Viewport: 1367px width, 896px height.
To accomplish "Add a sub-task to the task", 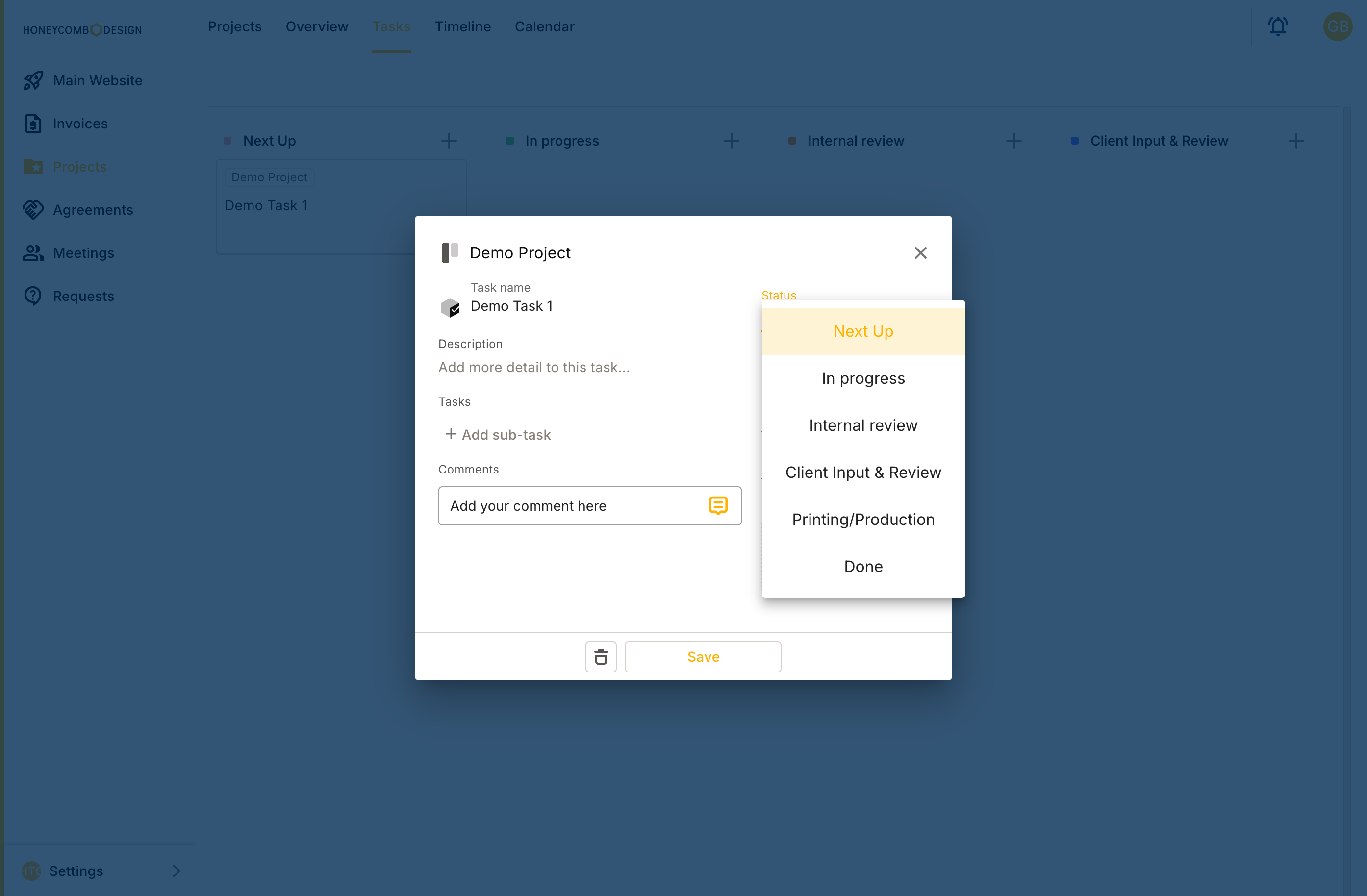I will (497, 434).
